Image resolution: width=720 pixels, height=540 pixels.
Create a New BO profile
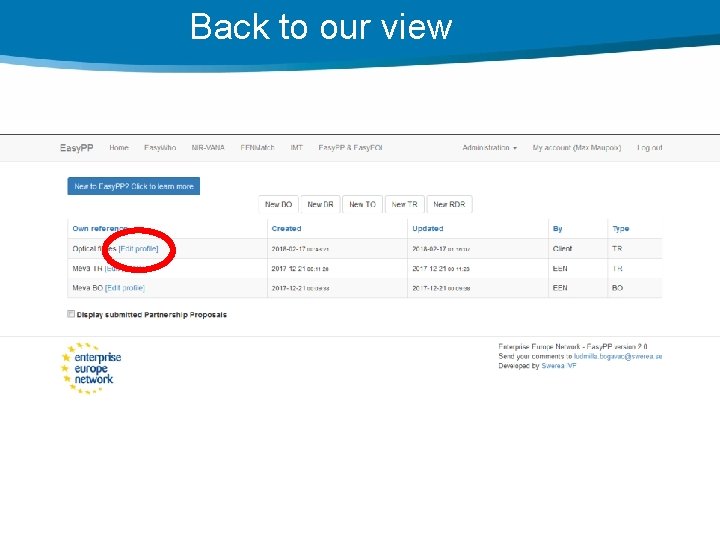pos(278,204)
